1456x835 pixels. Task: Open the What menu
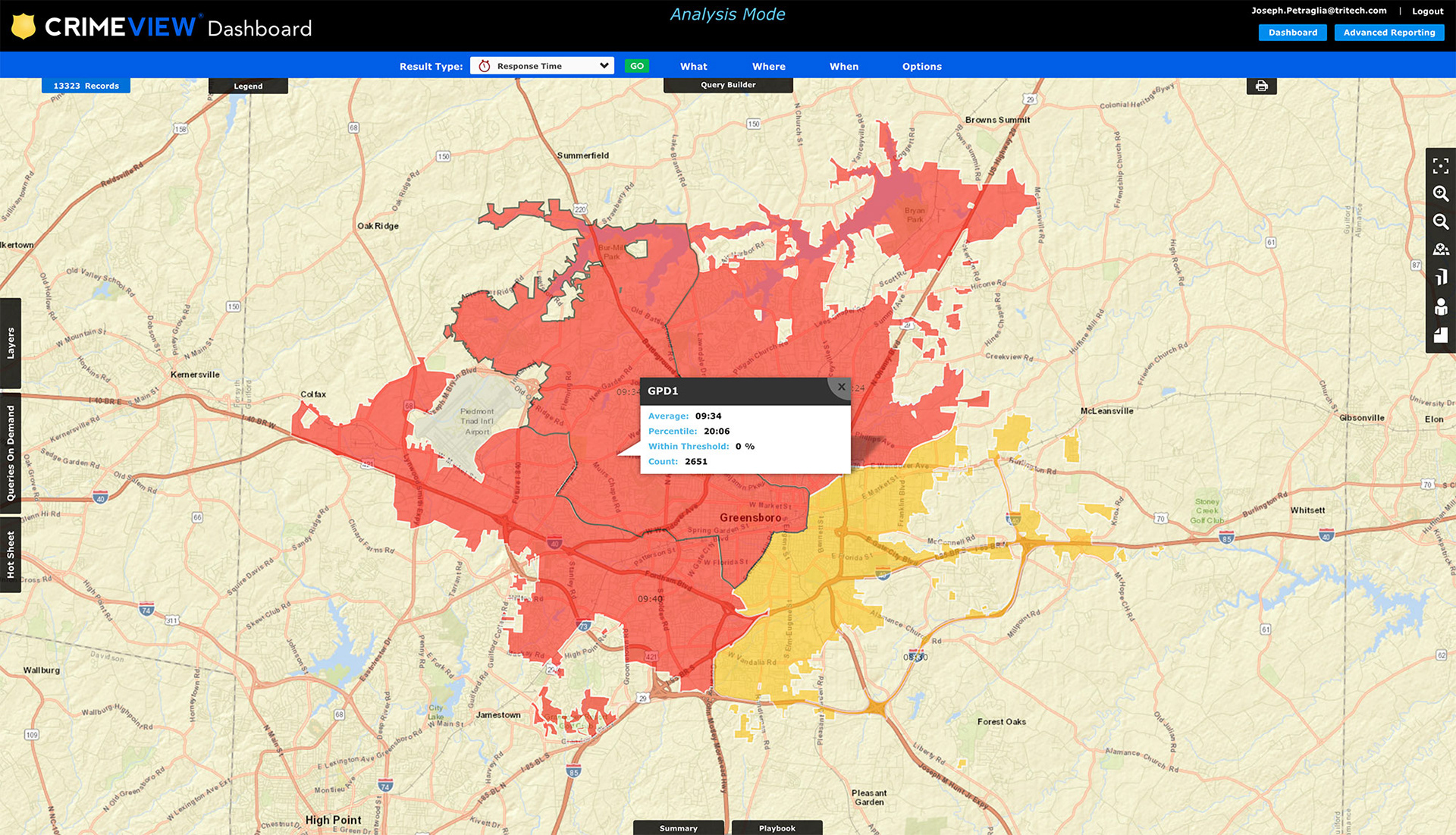coord(693,67)
